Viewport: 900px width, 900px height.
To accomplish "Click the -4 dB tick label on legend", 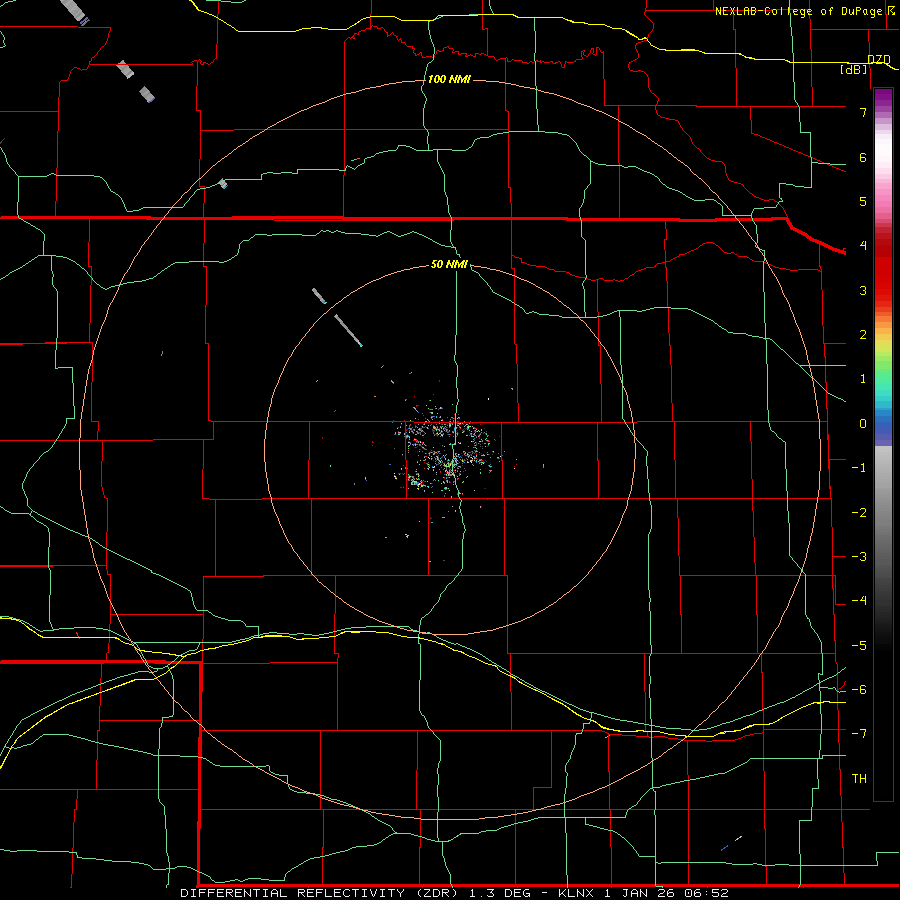I will click(x=859, y=601).
